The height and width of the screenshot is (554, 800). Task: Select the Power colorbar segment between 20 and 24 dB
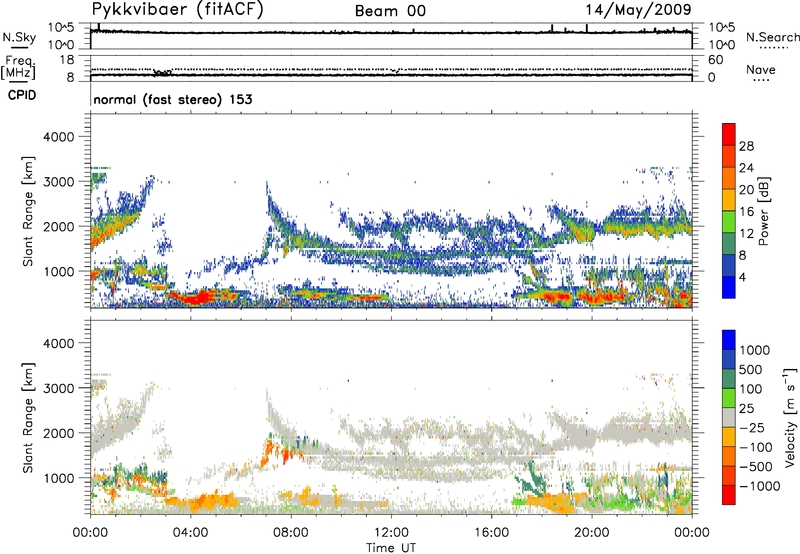[729, 178]
